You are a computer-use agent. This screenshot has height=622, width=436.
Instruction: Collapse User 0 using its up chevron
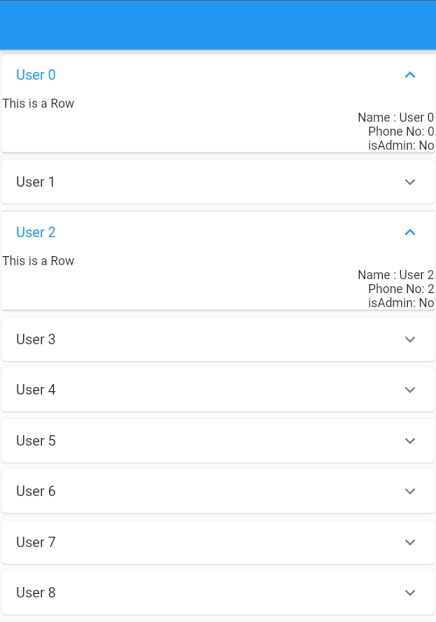(410, 75)
